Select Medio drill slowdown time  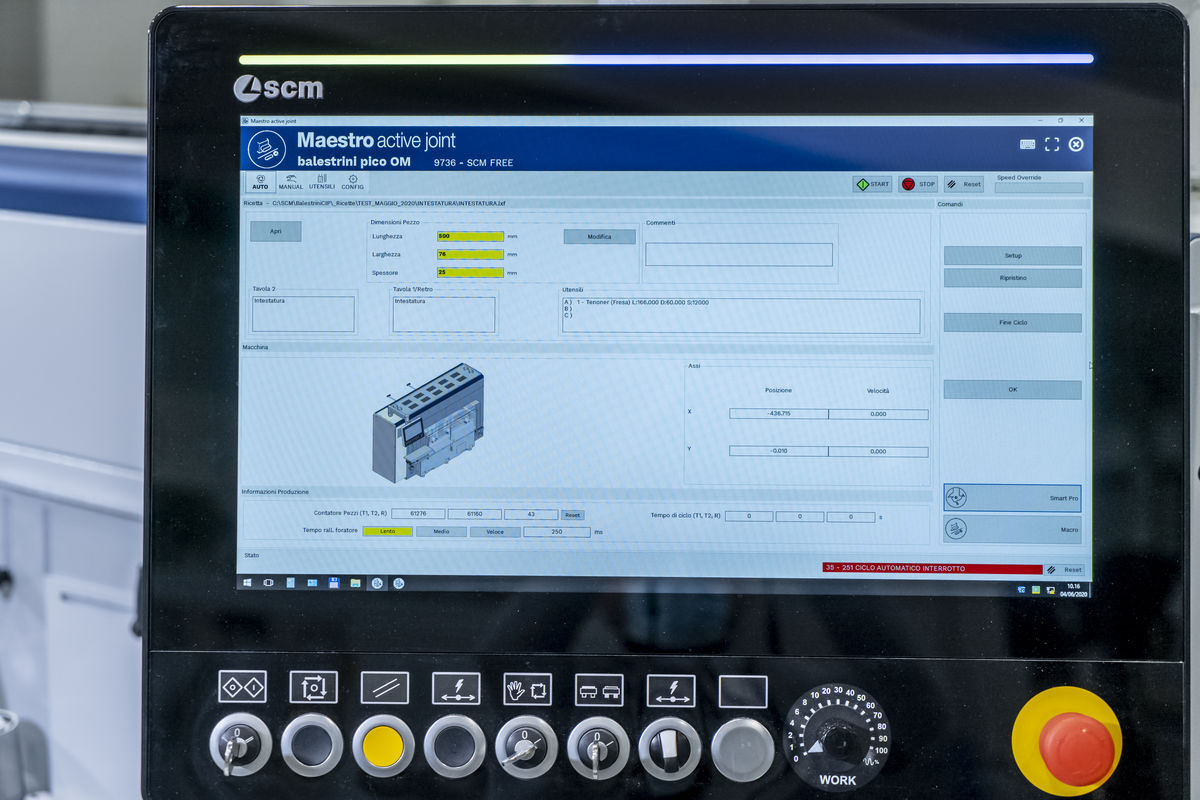[441, 532]
